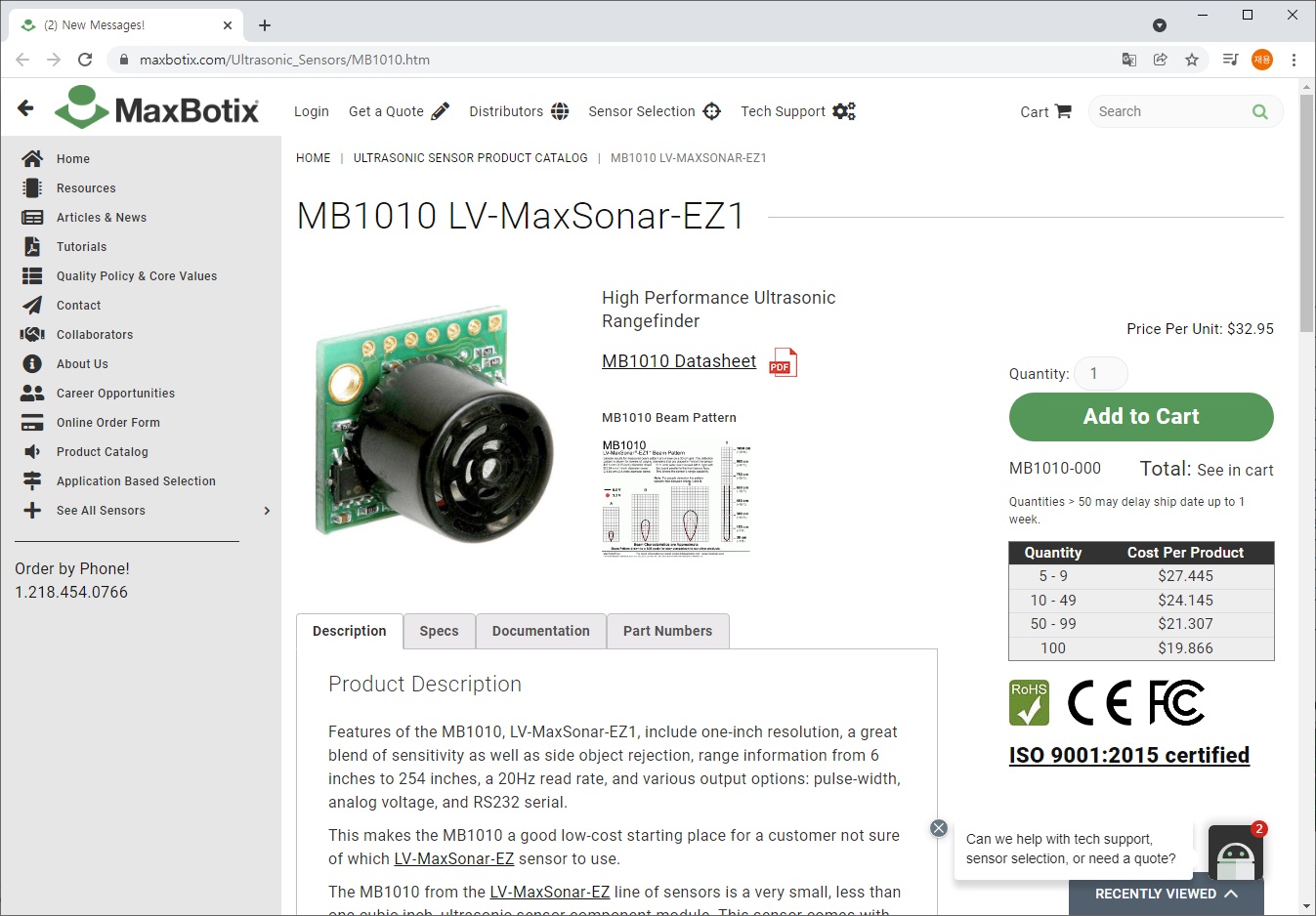
Task: Bookmark this page with star icon
Action: [1192, 60]
